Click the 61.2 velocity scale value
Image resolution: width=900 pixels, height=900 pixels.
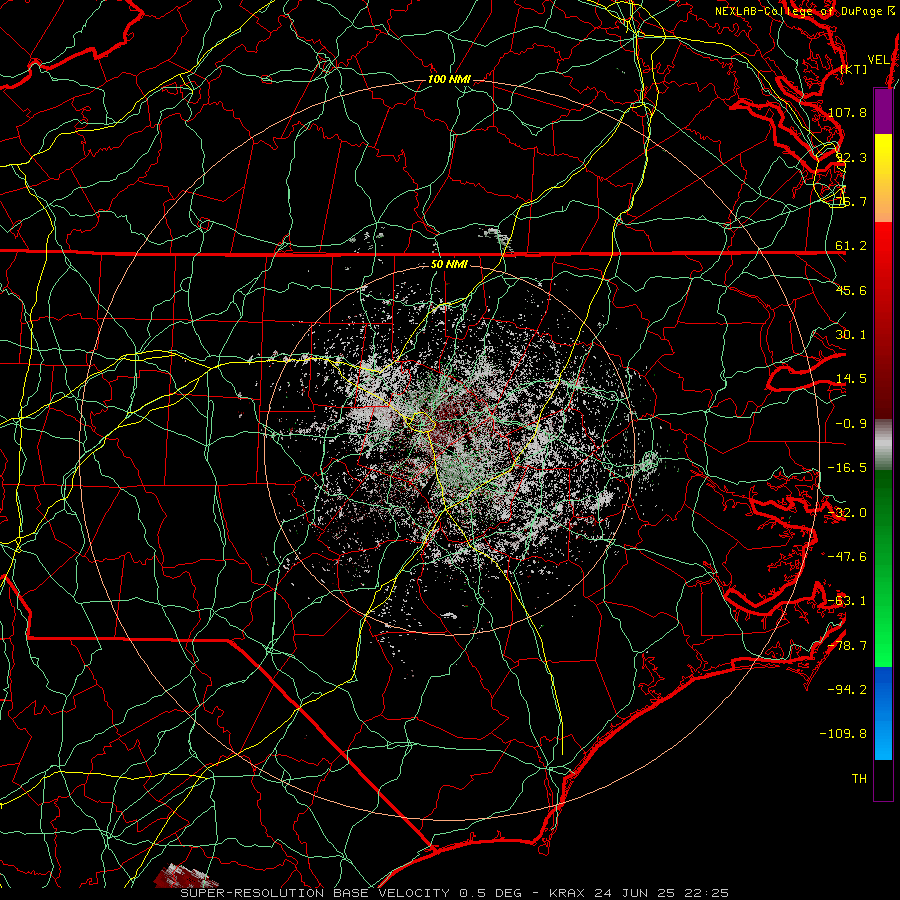851,246
